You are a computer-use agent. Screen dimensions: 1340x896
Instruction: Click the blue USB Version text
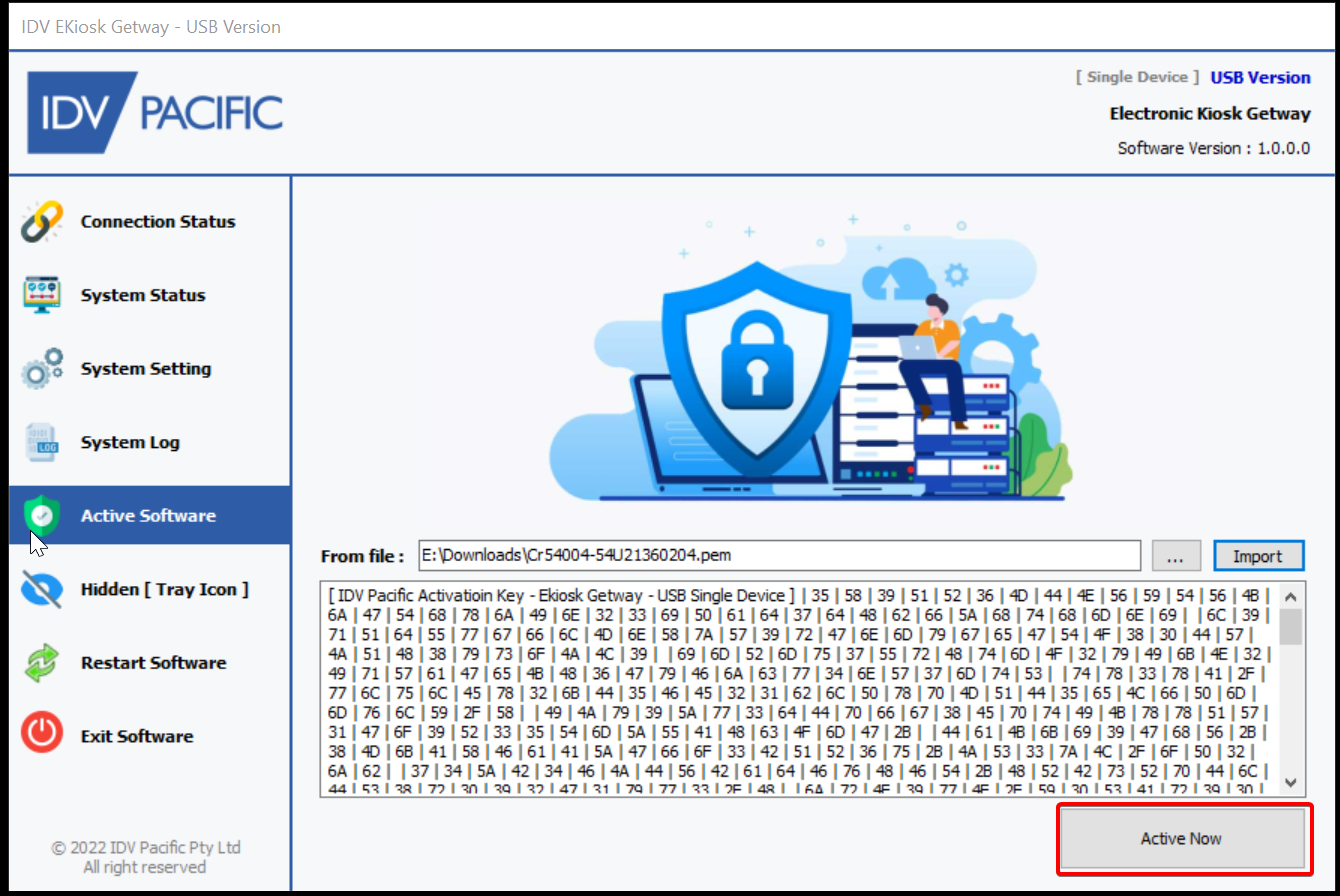[x=1260, y=77]
